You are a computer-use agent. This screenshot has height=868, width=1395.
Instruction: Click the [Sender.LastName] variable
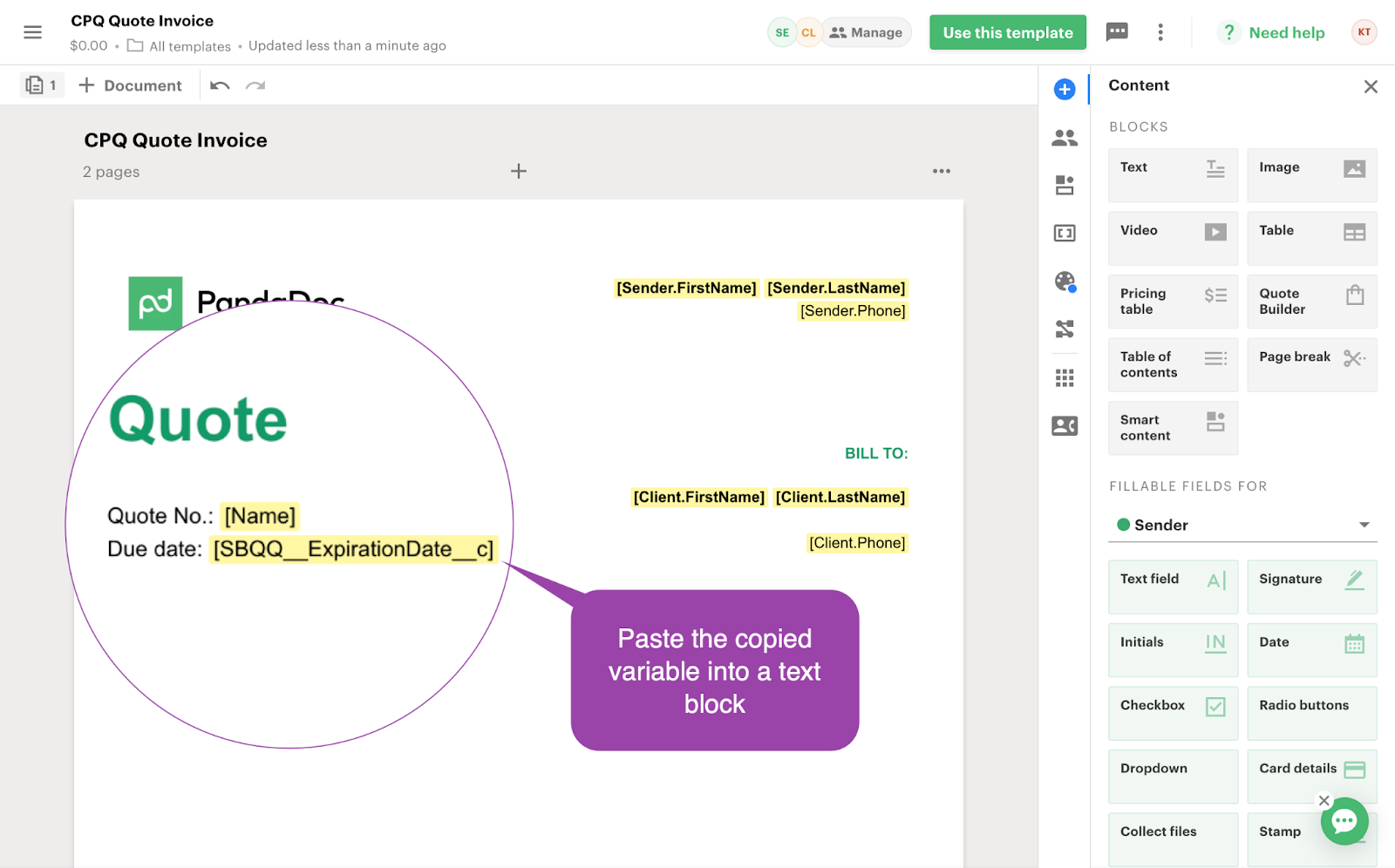click(x=836, y=288)
